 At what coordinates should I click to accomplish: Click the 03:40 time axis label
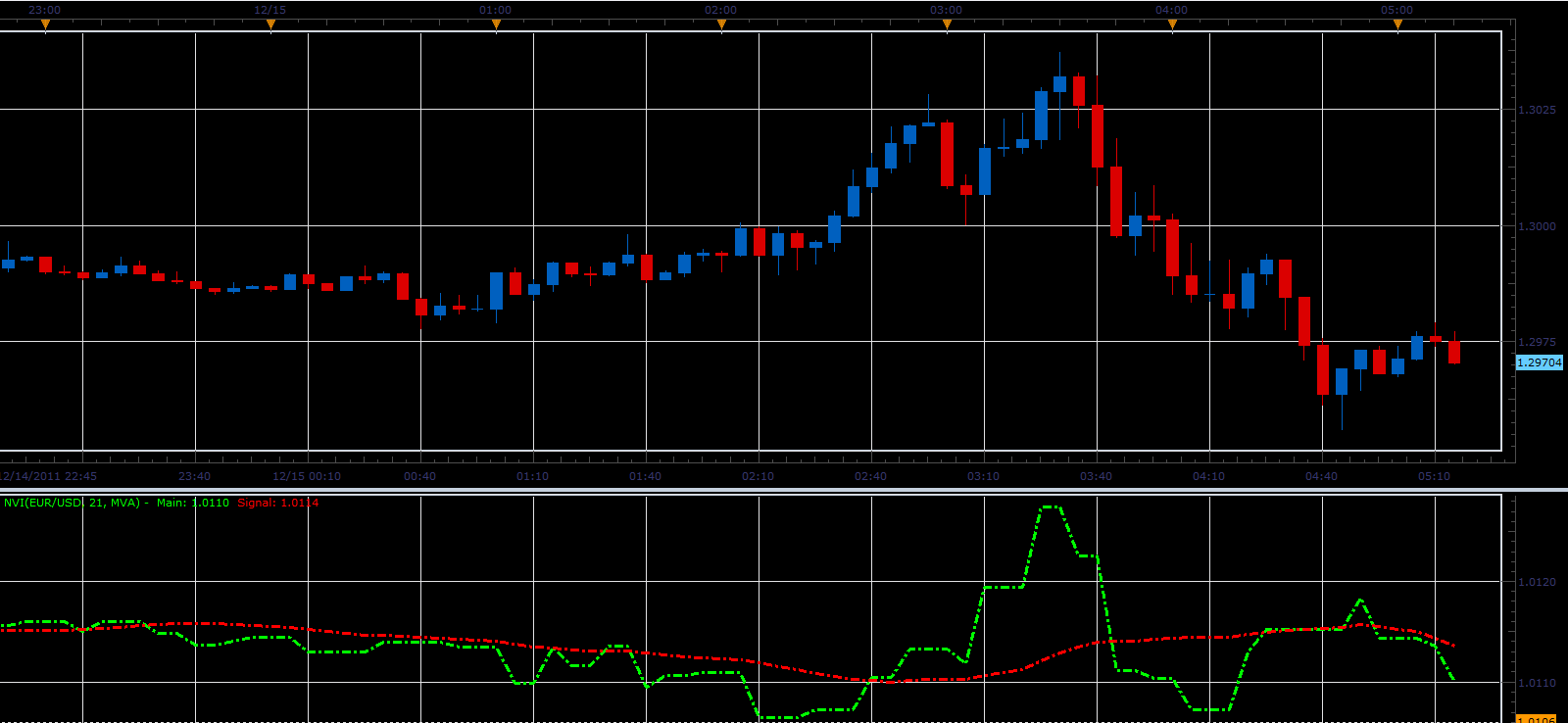tap(1096, 476)
